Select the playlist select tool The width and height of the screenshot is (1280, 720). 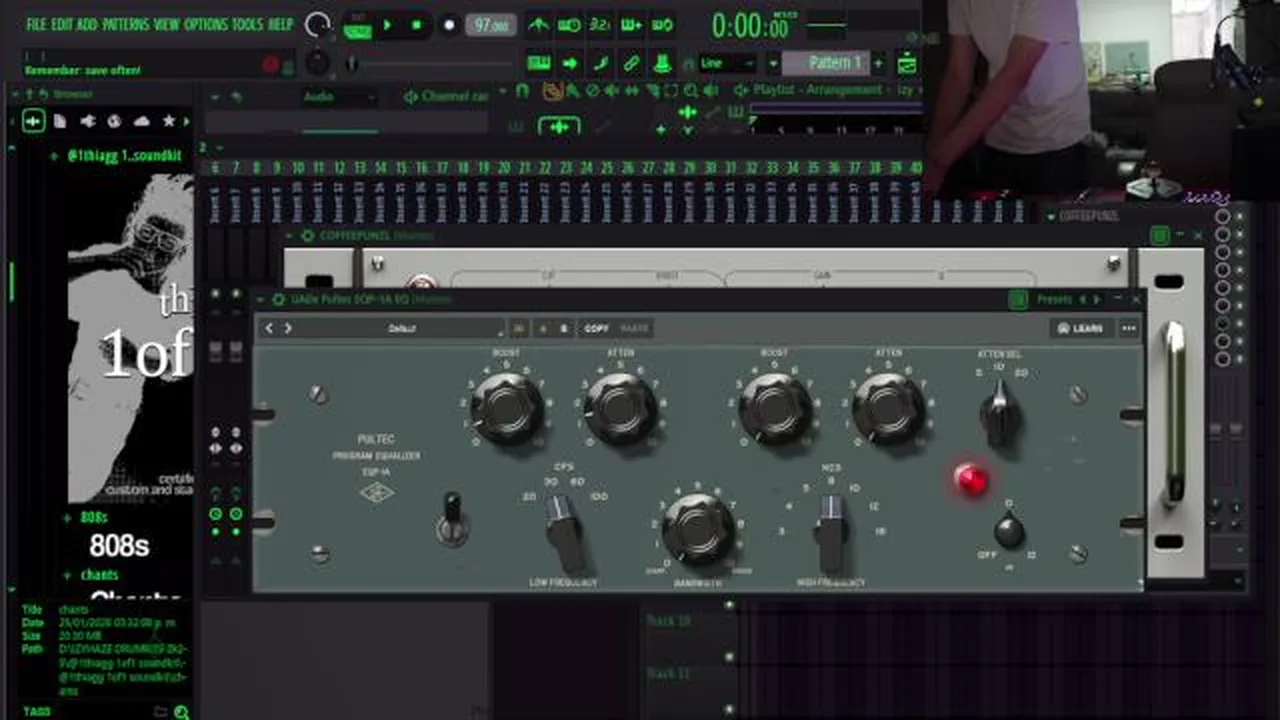(670, 91)
